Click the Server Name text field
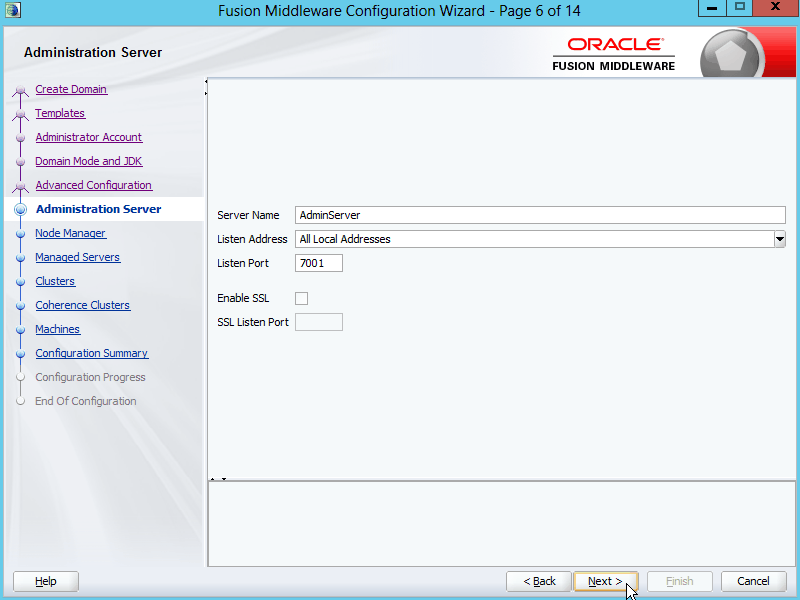The height and width of the screenshot is (600, 800). point(540,215)
